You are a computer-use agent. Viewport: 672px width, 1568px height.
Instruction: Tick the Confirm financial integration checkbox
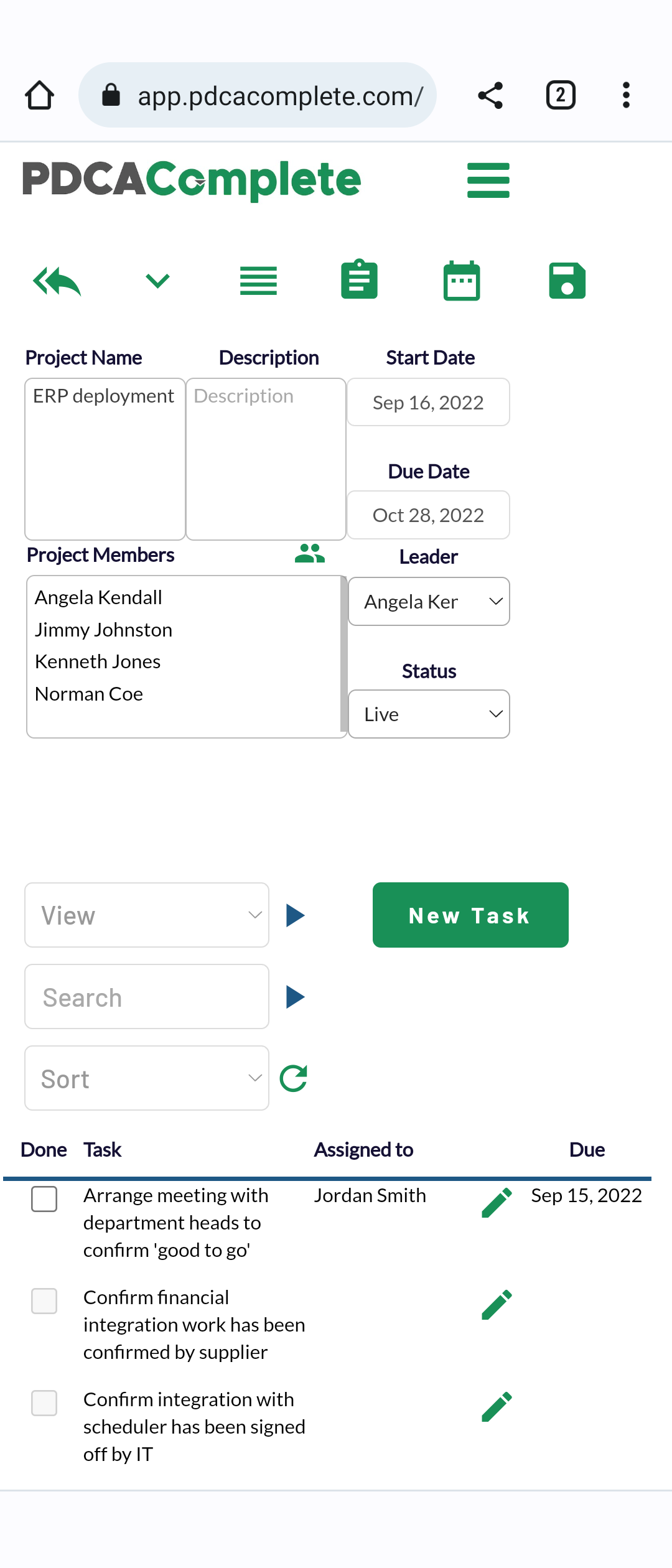[x=44, y=1300]
